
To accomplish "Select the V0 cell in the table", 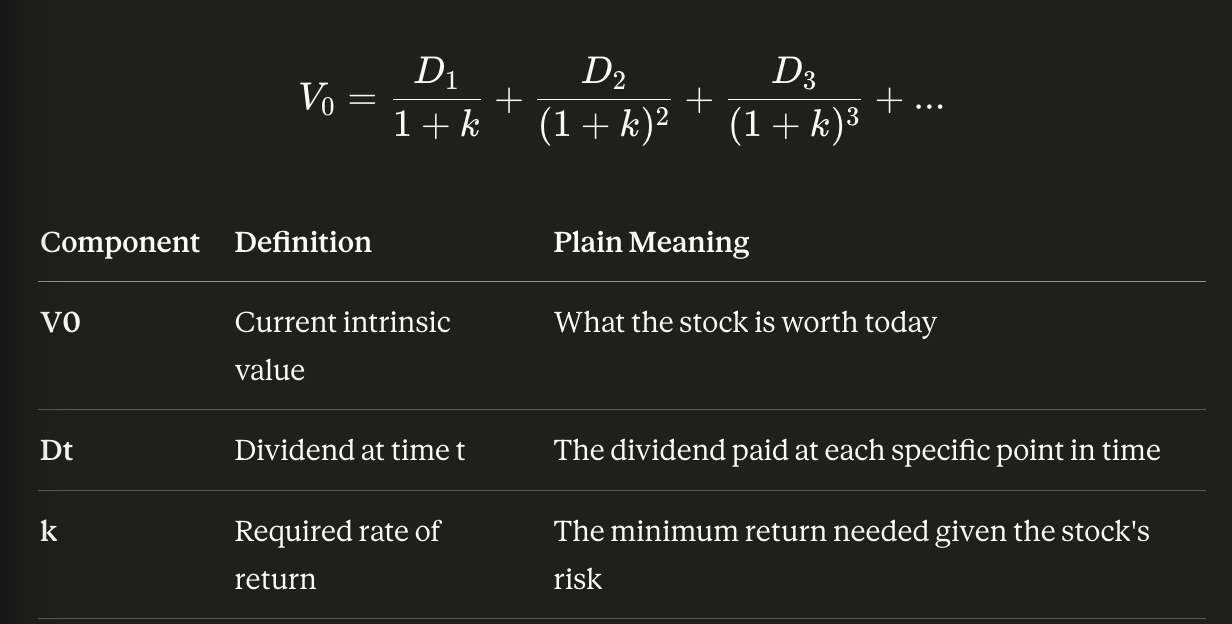I will coord(60,323).
